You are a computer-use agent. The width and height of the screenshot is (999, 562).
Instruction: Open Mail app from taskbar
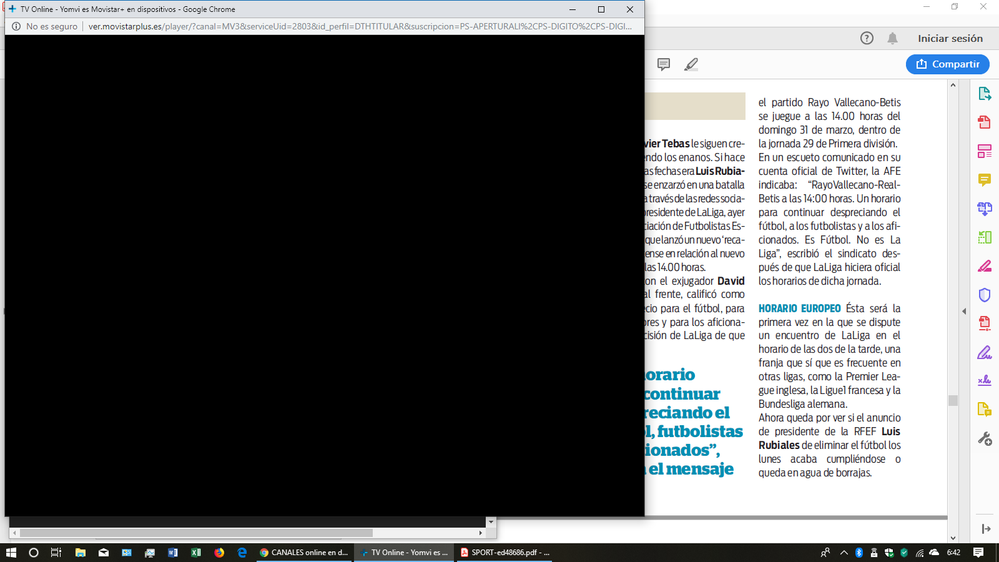103,552
